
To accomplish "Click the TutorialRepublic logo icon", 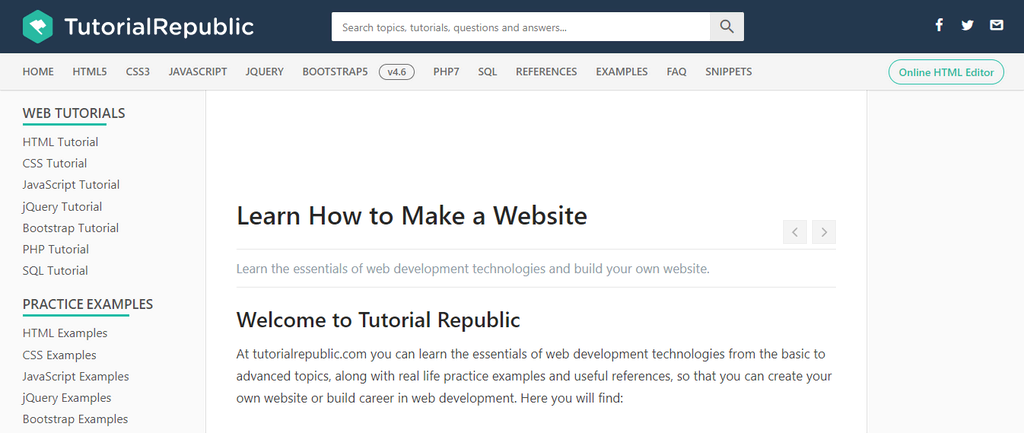I will [x=38, y=26].
